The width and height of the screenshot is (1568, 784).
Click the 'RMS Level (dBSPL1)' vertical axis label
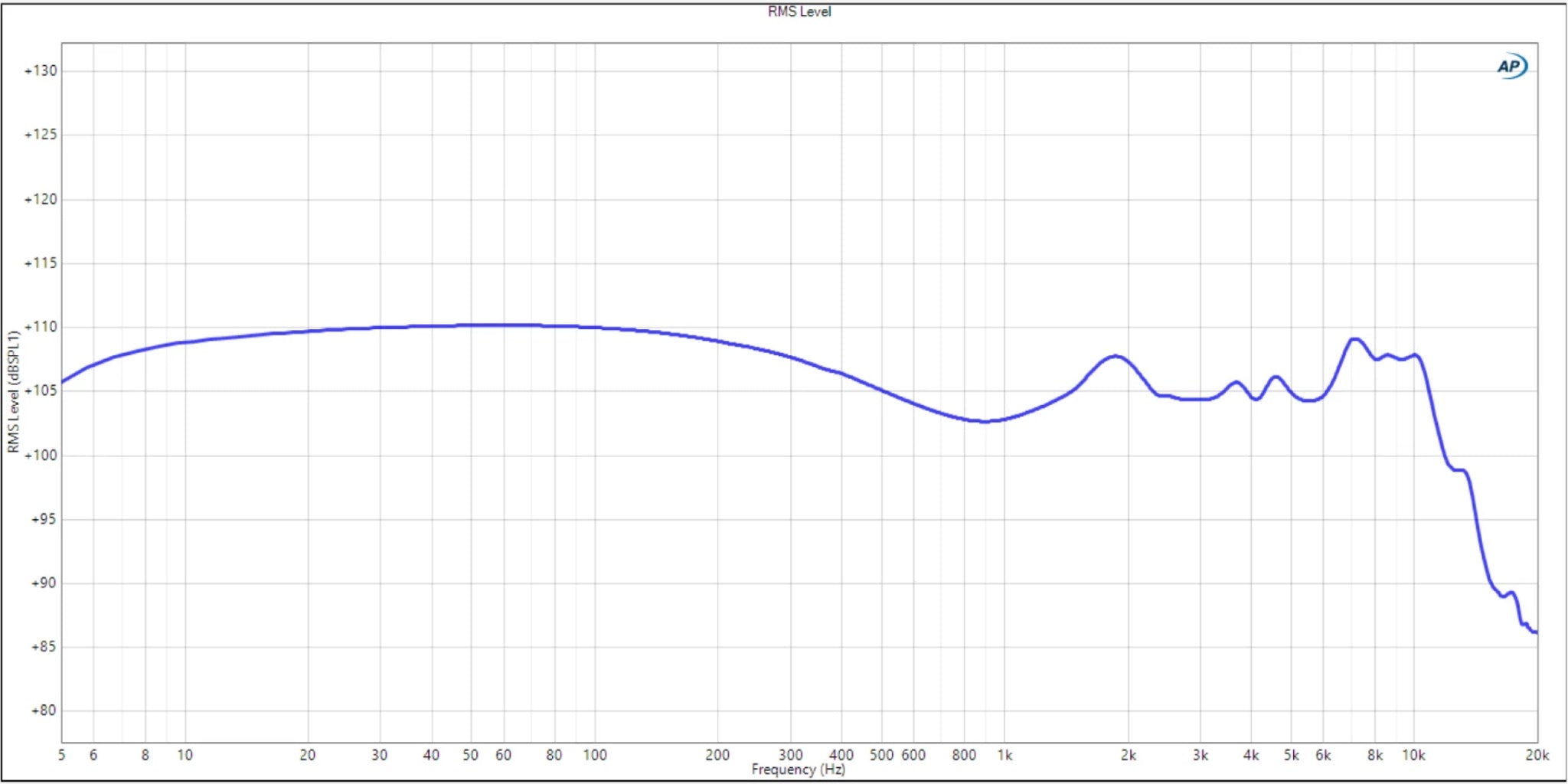12,391
